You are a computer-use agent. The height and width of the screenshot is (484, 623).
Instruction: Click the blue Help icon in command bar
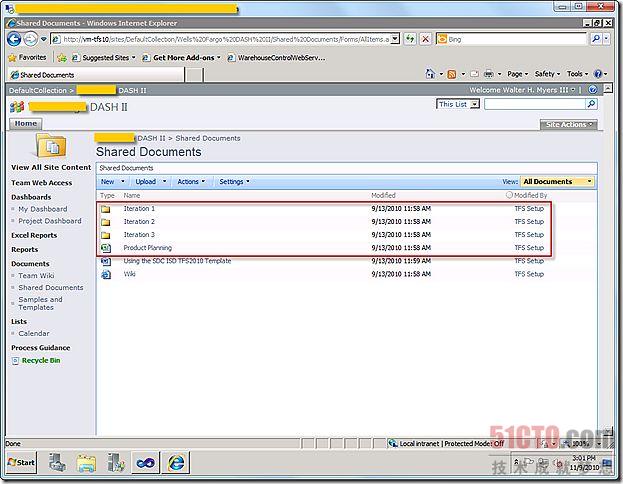point(598,74)
